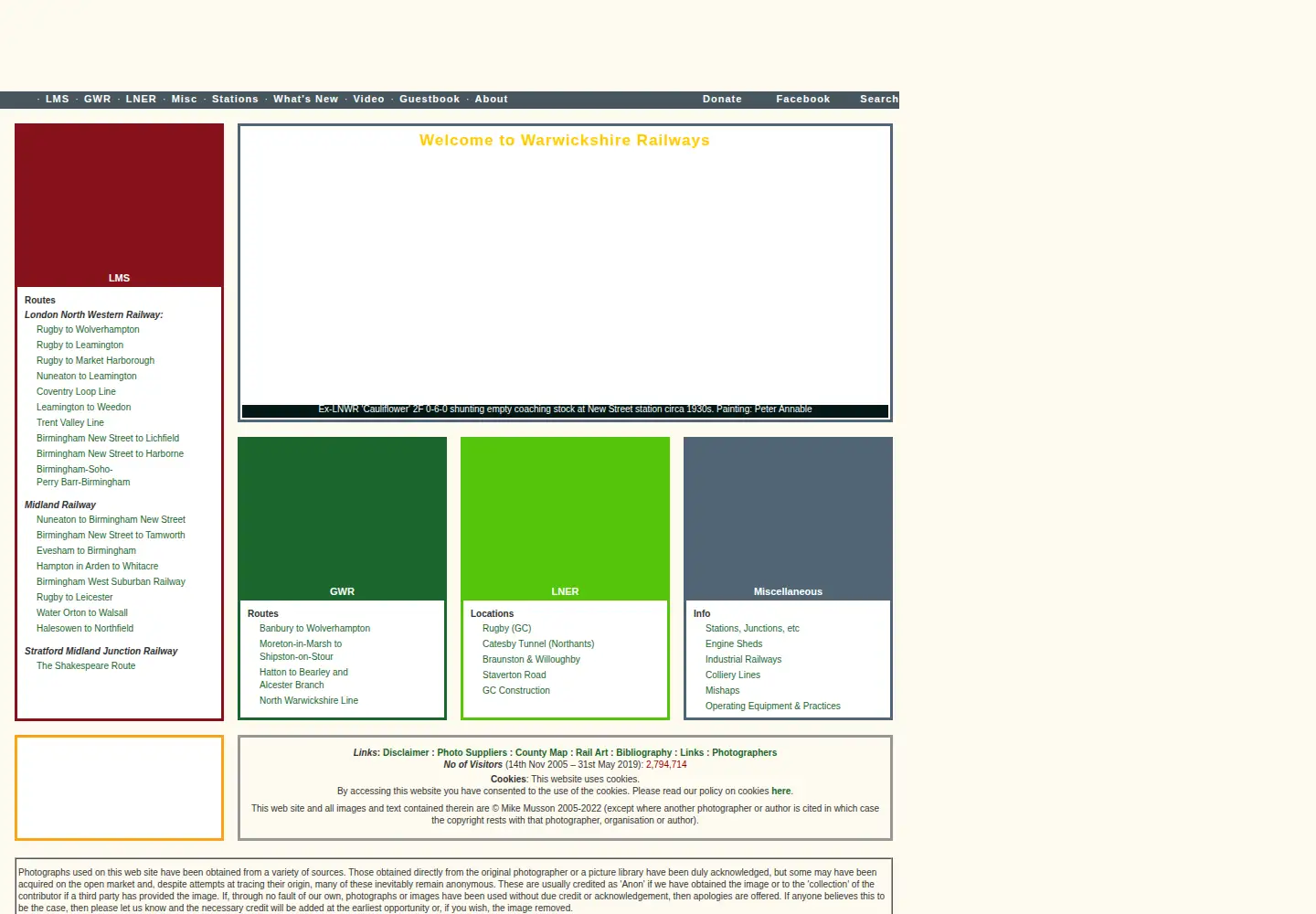Open the LMS menu in the navigation bar

(x=58, y=100)
